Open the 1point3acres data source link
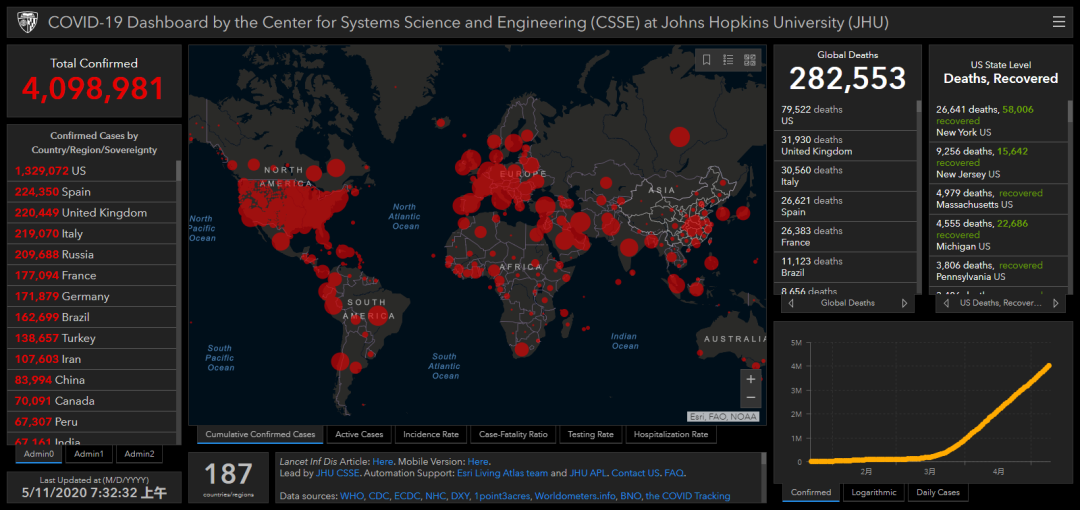 click(504, 496)
